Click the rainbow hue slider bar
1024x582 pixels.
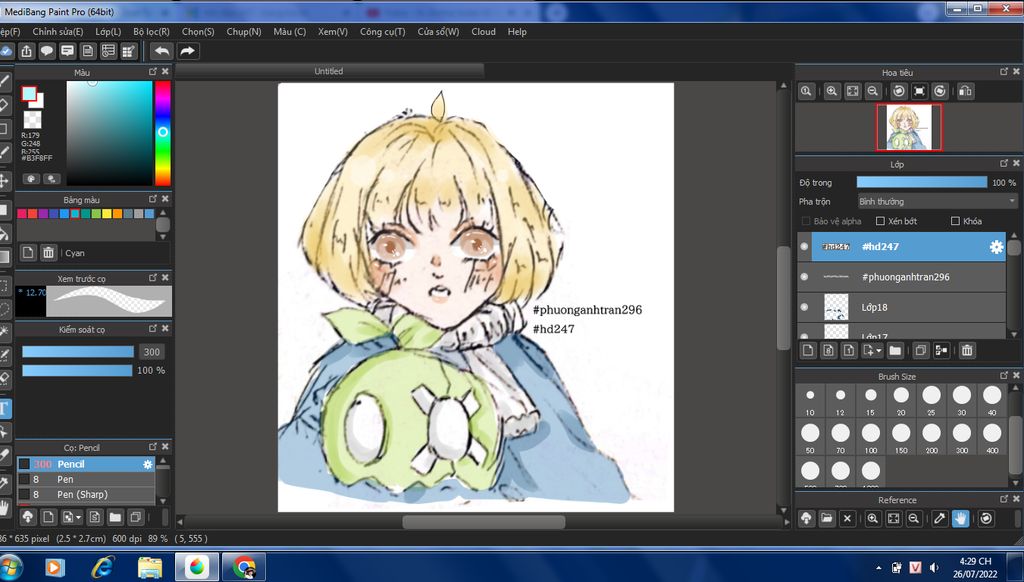[163, 133]
